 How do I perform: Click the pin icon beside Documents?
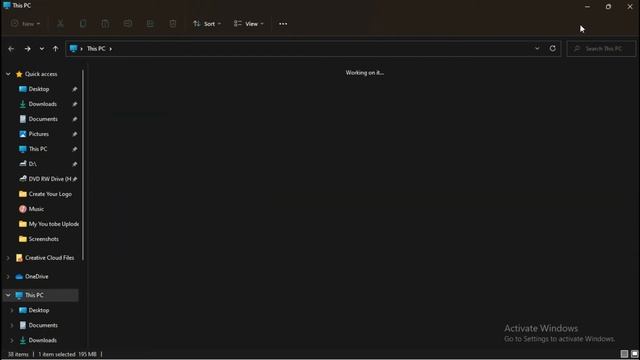(75, 119)
